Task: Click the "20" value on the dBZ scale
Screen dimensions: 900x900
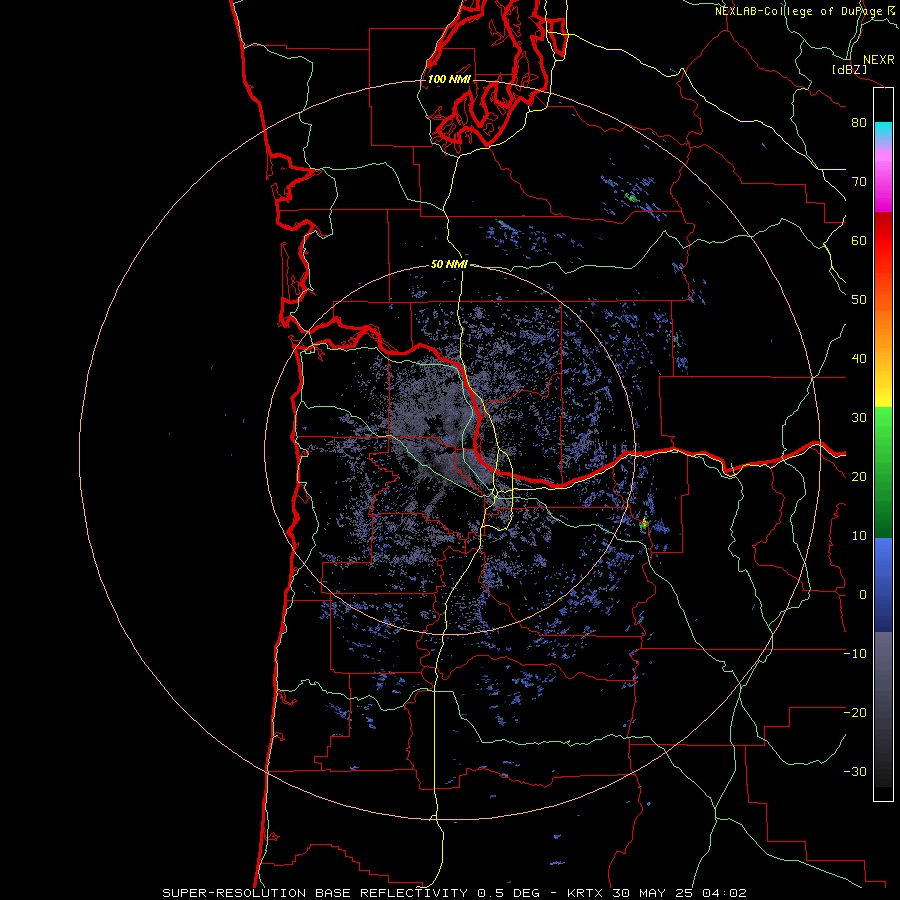Action: pyautogui.click(x=859, y=477)
